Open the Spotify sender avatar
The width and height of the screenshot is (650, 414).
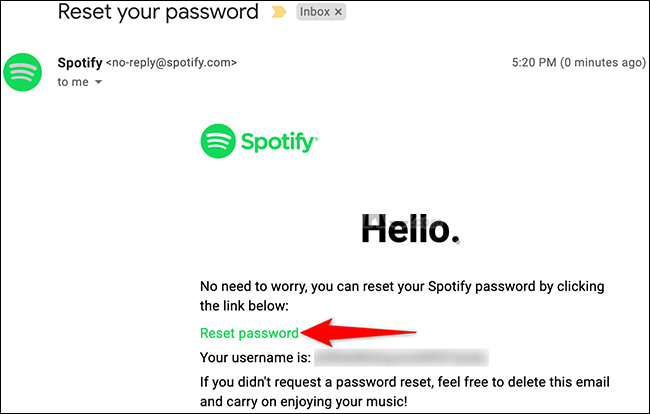pos(22,72)
